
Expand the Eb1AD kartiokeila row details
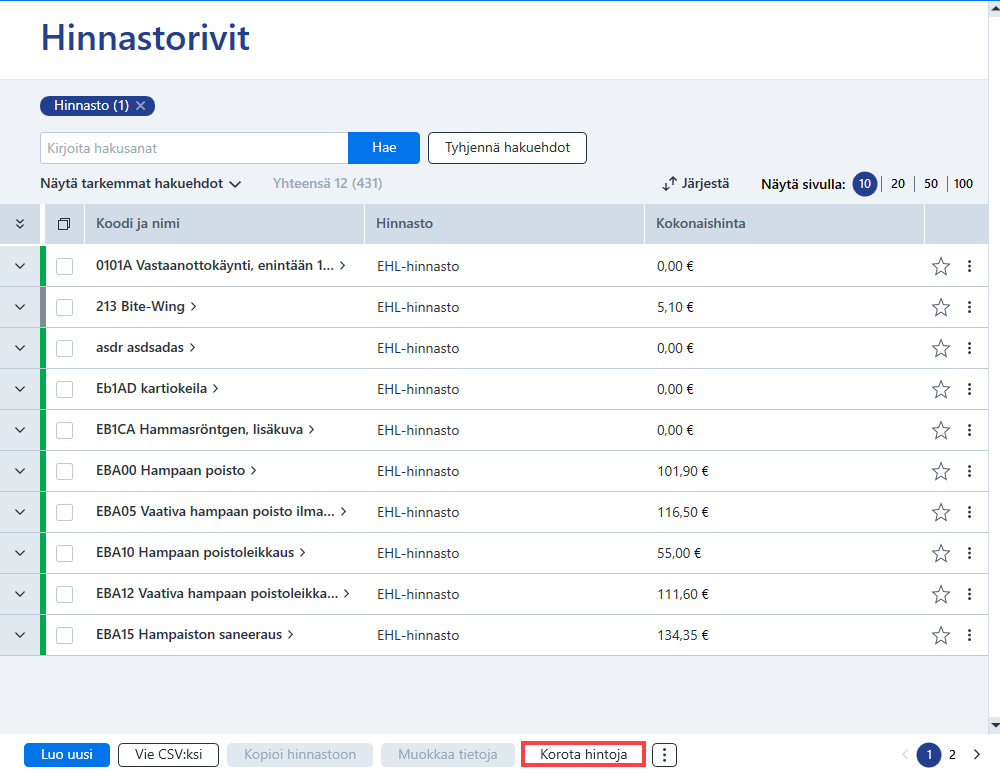click(20, 389)
